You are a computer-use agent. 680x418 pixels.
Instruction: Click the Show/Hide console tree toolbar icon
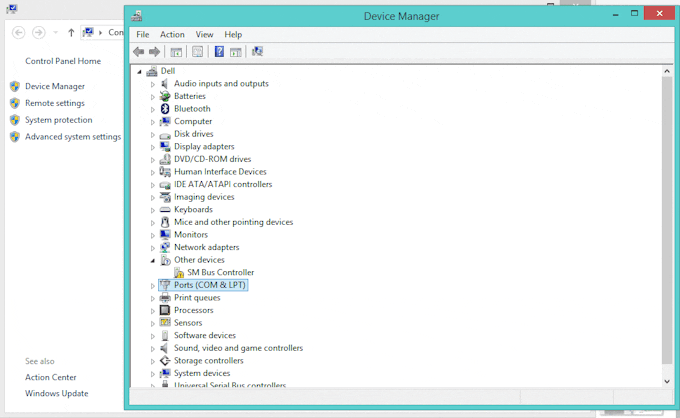tap(176, 52)
